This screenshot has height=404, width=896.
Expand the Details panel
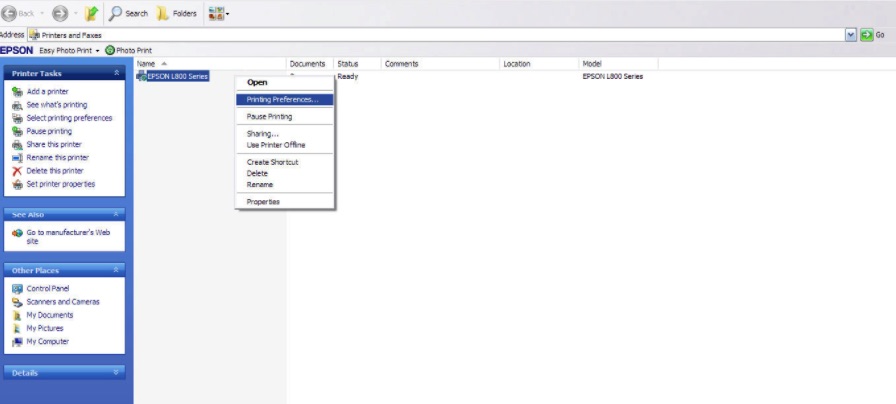(116, 372)
